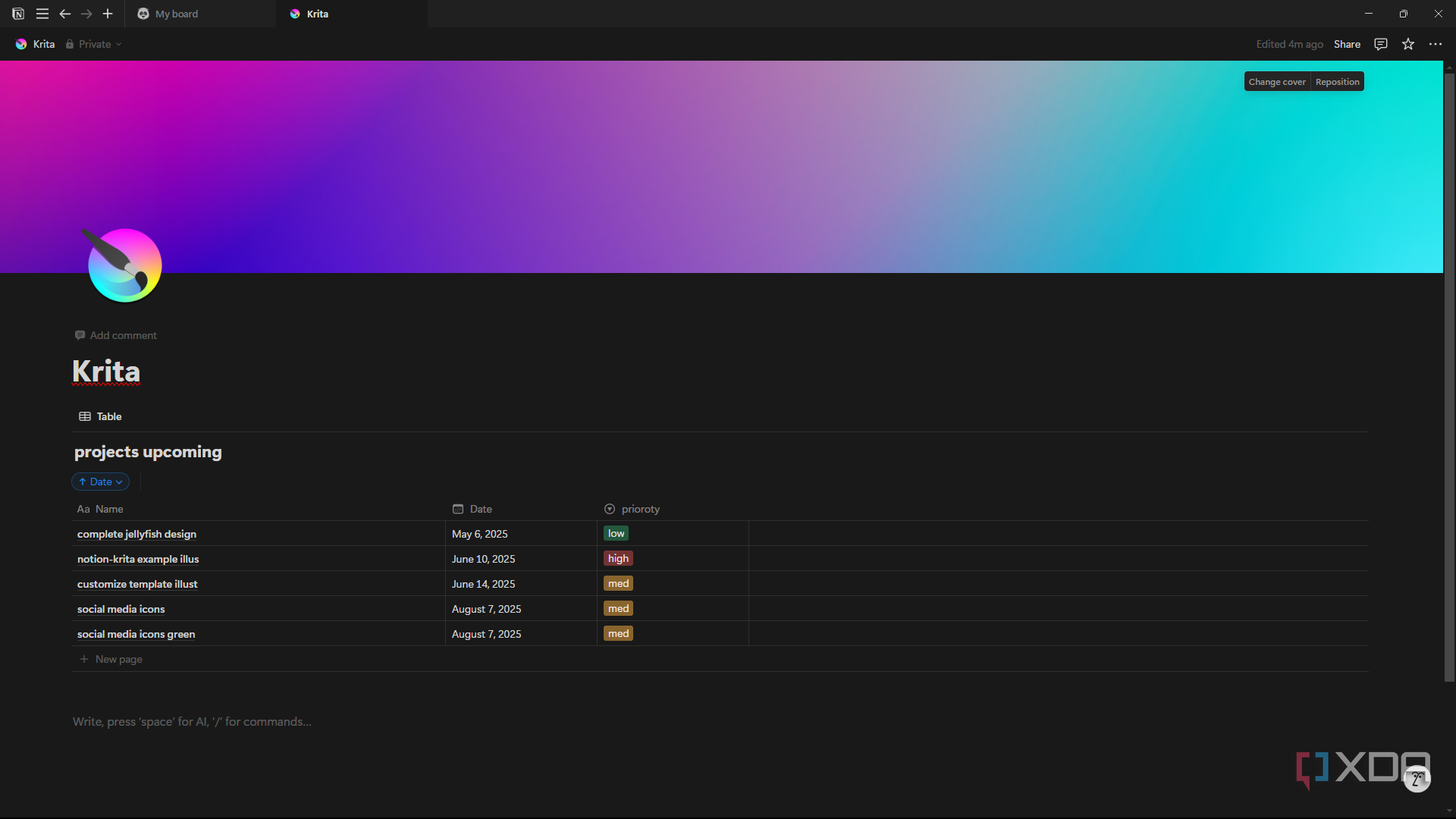Viewport: 1456px width, 819px height.
Task: Click the round help button at bottom right
Action: (1417, 779)
